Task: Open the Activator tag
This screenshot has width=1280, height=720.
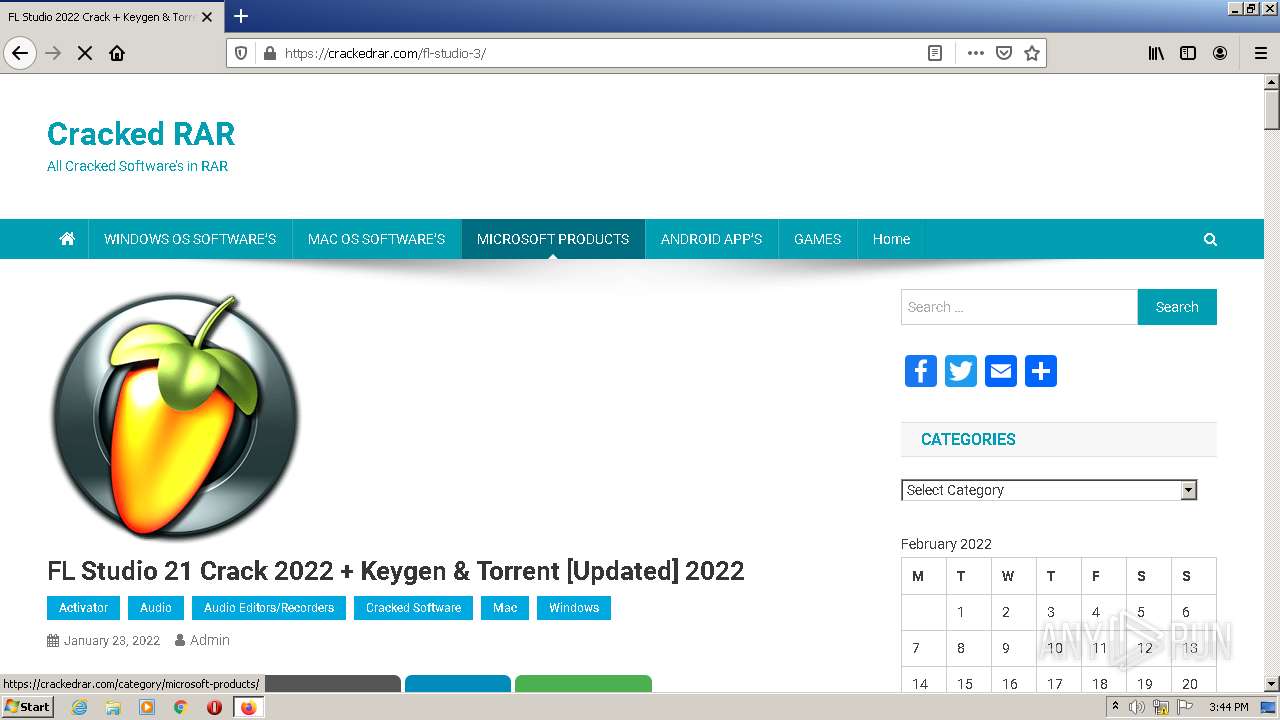Action: pos(83,608)
